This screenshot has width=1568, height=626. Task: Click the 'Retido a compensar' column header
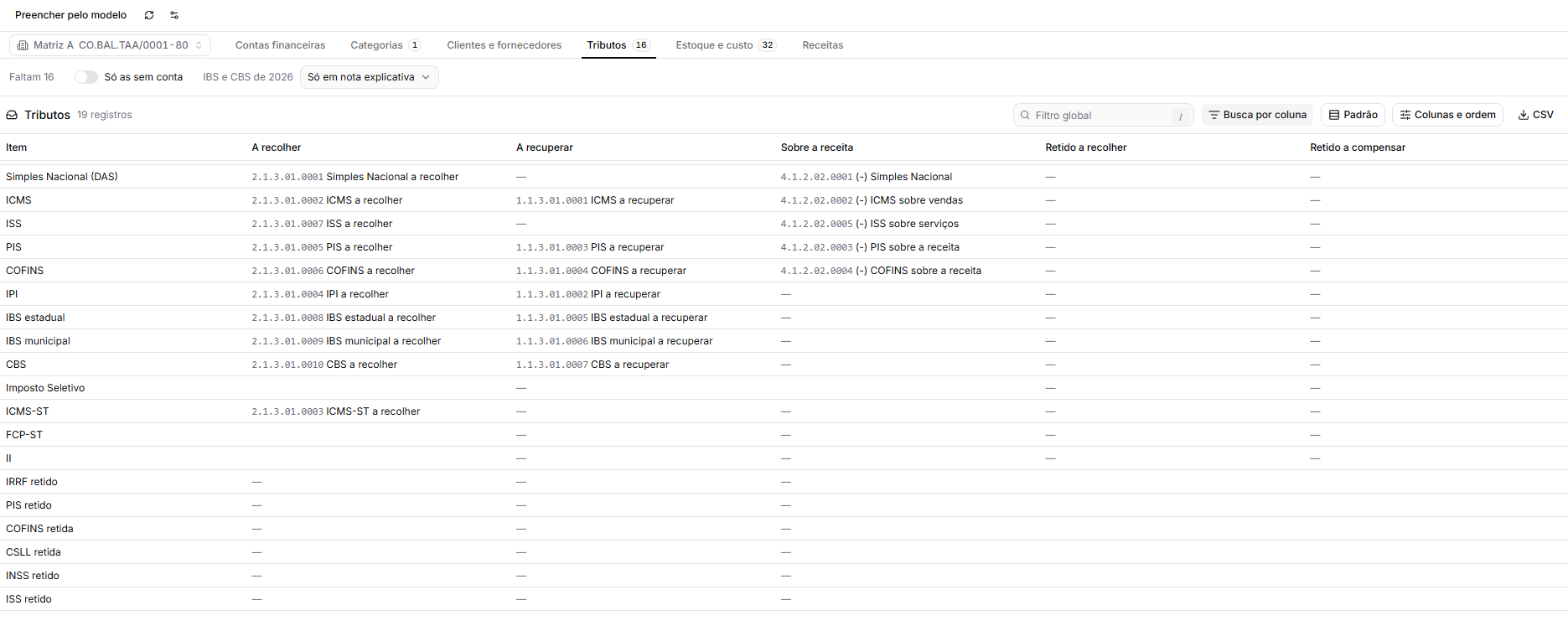(1358, 148)
